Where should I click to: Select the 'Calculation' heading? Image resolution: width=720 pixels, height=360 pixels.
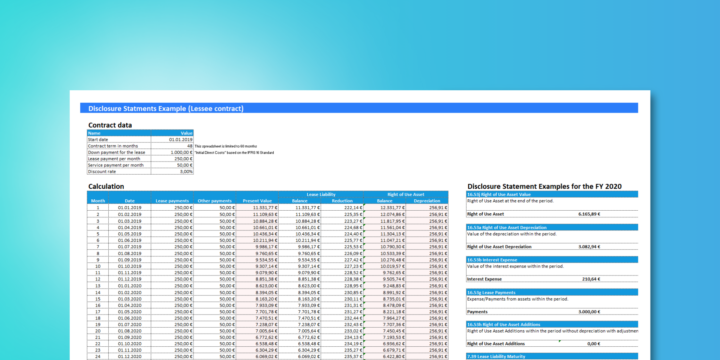point(106,186)
